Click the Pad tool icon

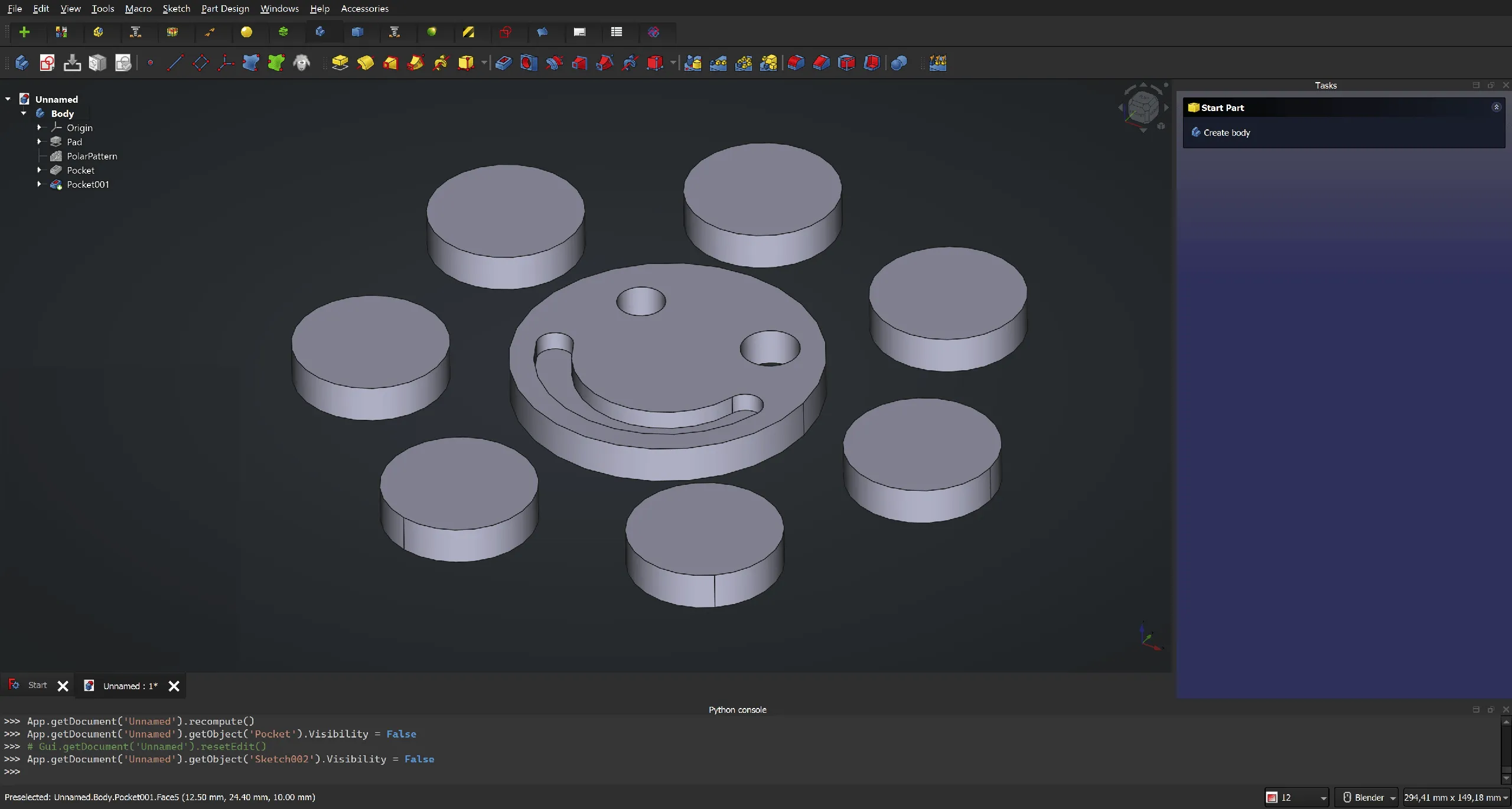(x=340, y=63)
